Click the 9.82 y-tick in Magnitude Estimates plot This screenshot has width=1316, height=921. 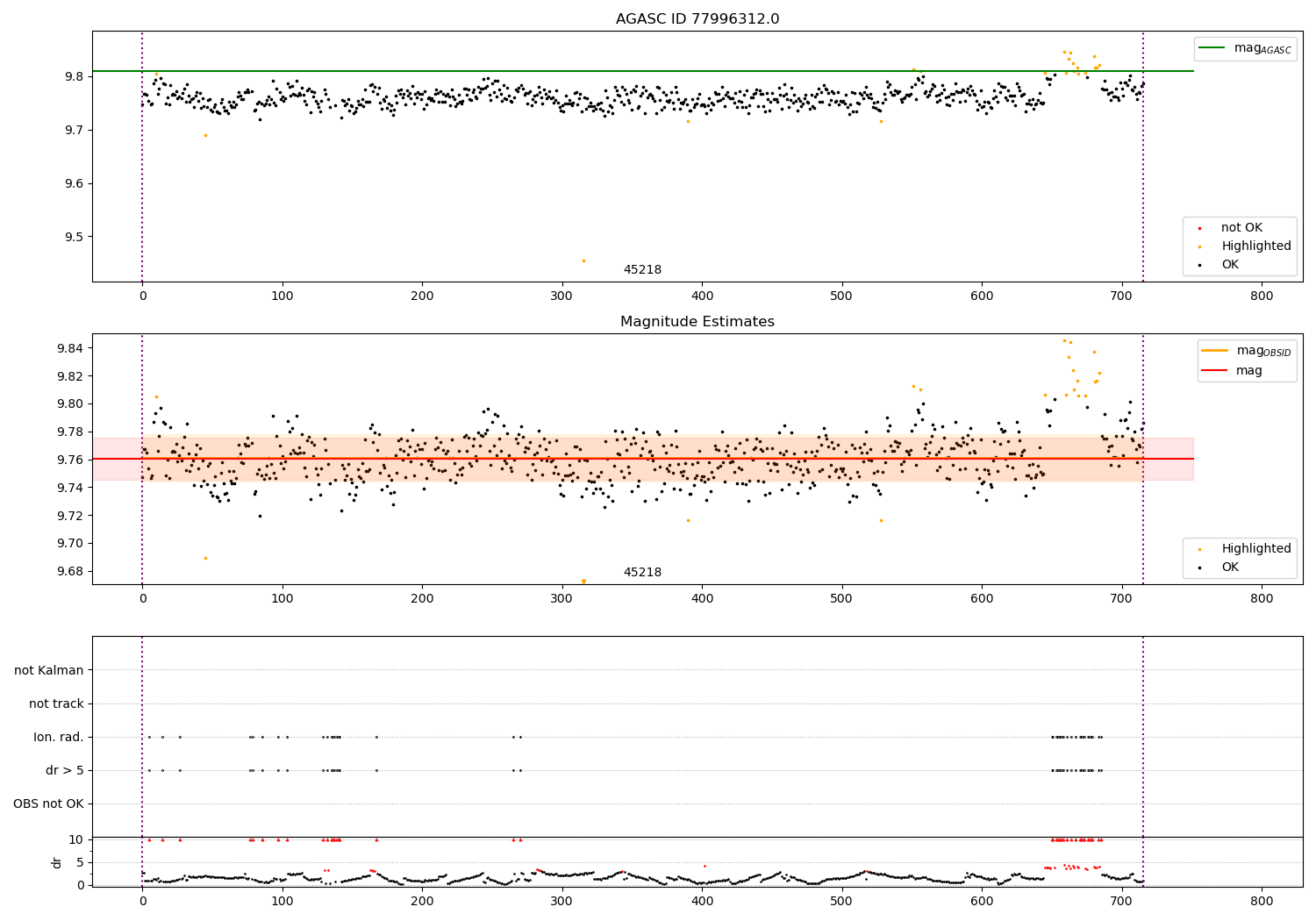click(71, 377)
